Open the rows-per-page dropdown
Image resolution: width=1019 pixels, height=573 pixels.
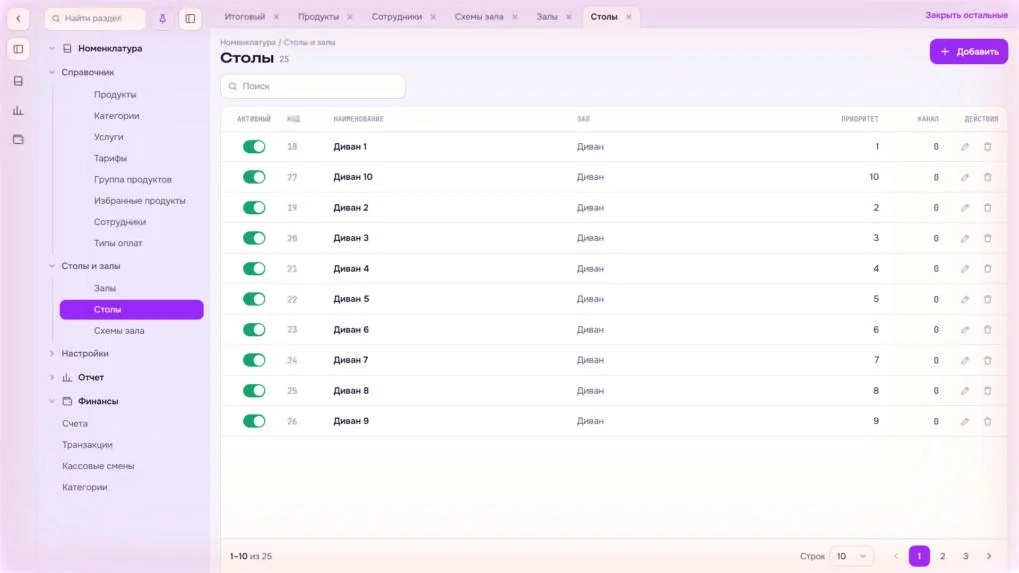point(851,557)
